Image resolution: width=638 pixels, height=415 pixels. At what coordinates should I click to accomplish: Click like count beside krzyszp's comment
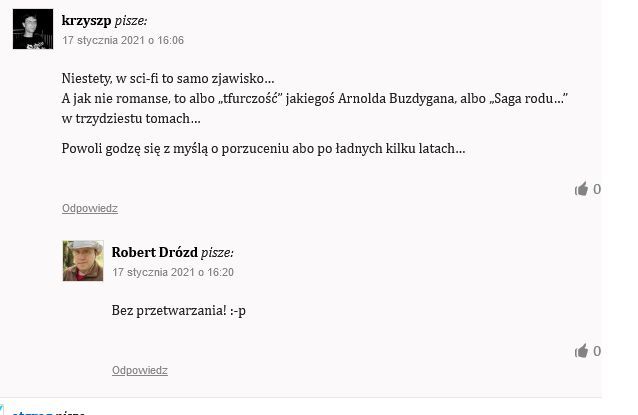[597, 189]
